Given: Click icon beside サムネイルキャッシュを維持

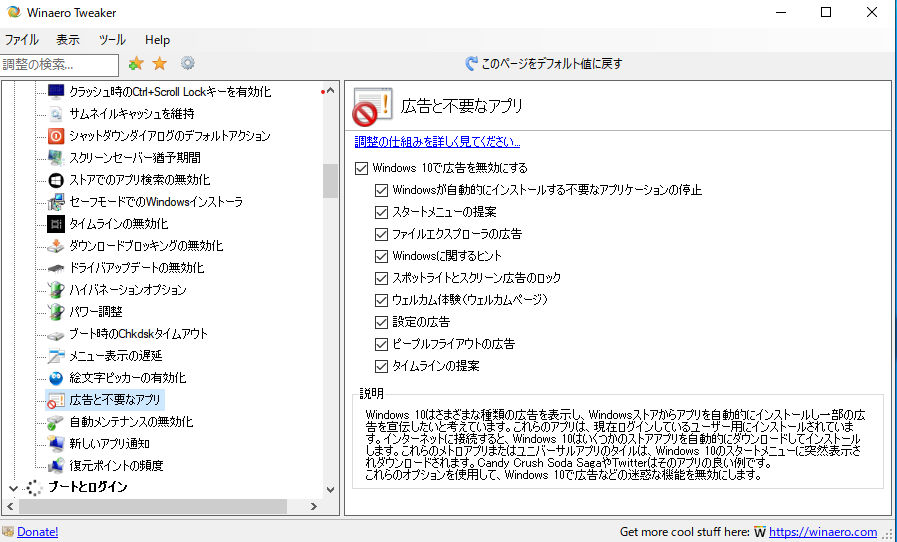Looking at the screenshot, I should point(55,113).
